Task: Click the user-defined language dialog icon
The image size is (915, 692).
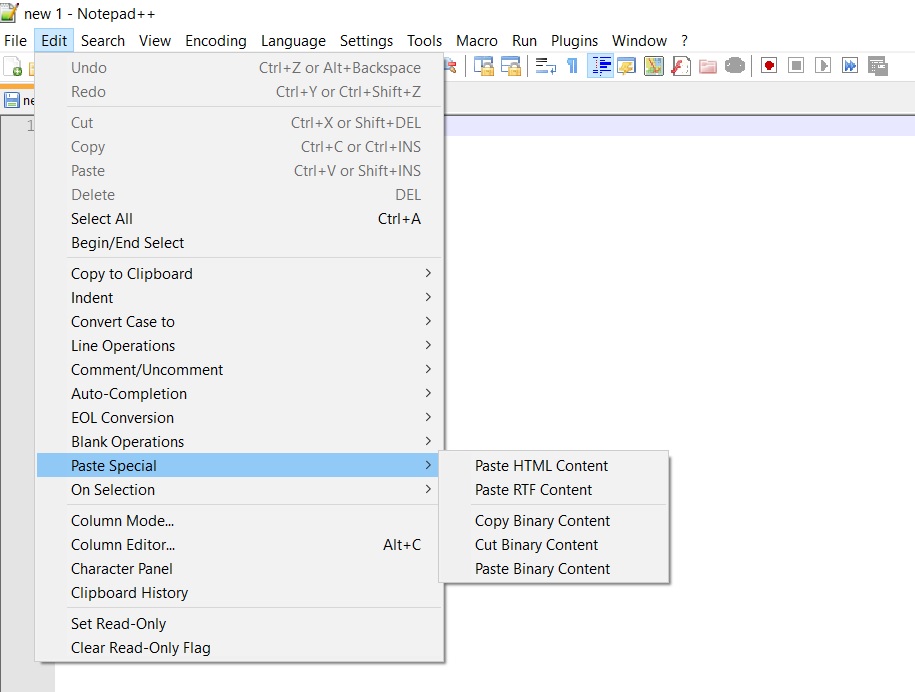Action: [627, 66]
